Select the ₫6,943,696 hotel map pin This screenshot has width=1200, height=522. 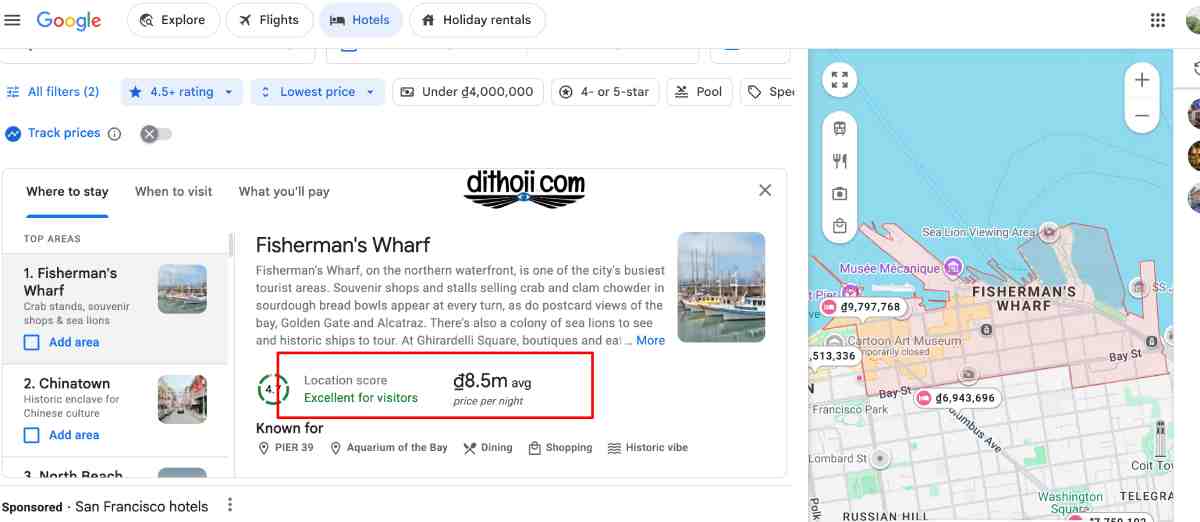(x=957, y=398)
